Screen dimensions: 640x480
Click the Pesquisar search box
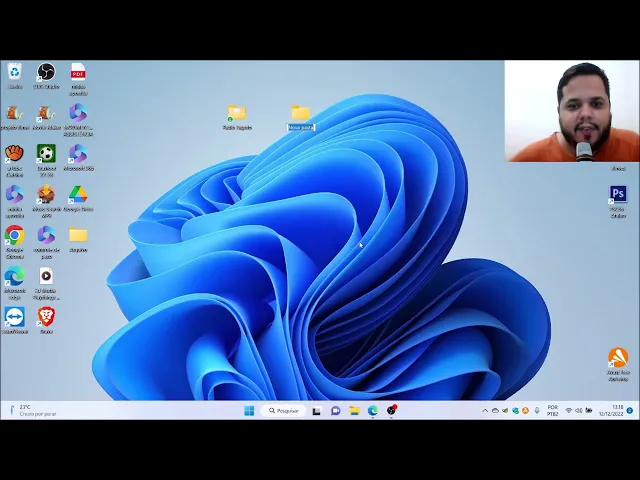click(x=283, y=411)
